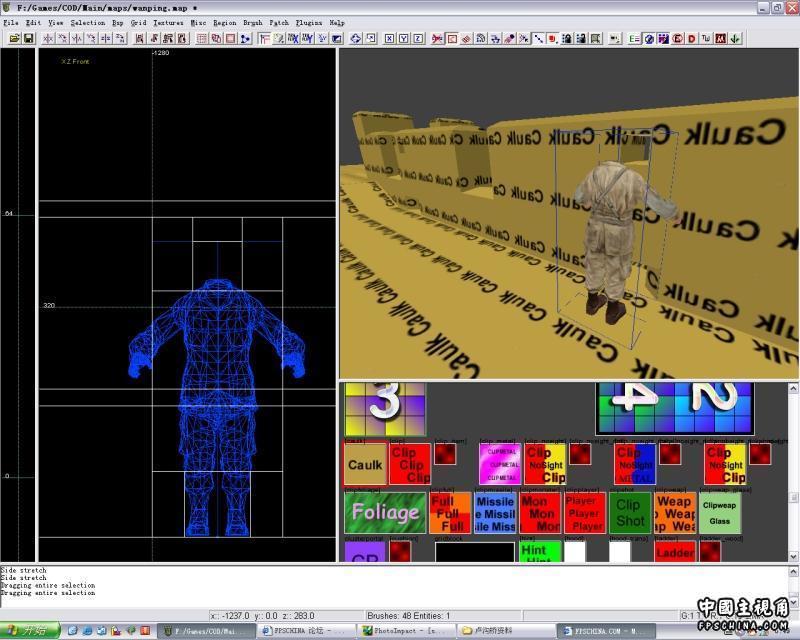Click the texture view mode icon

[278, 38]
